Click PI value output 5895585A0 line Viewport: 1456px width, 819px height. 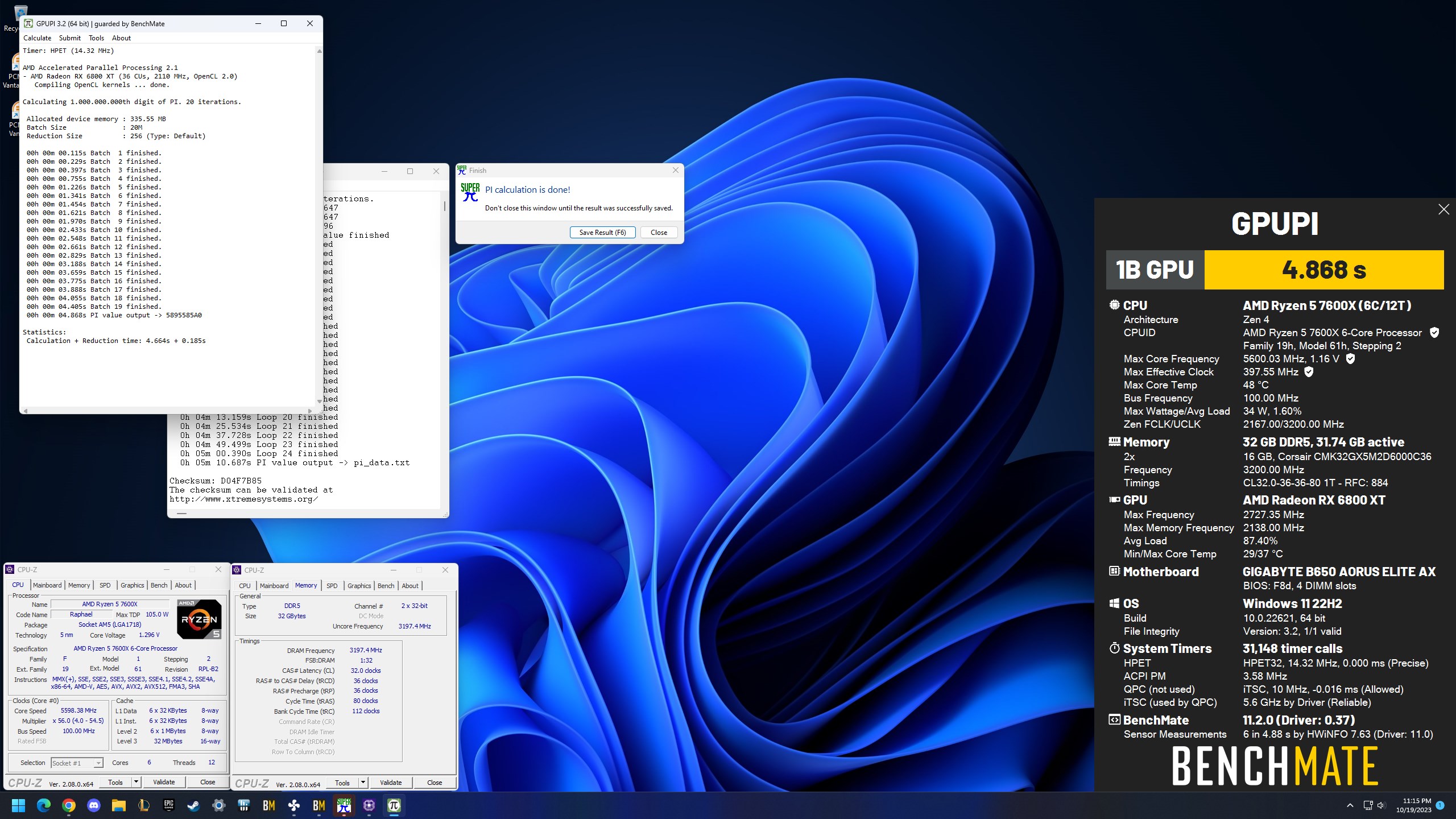click(x=114, y=315)
